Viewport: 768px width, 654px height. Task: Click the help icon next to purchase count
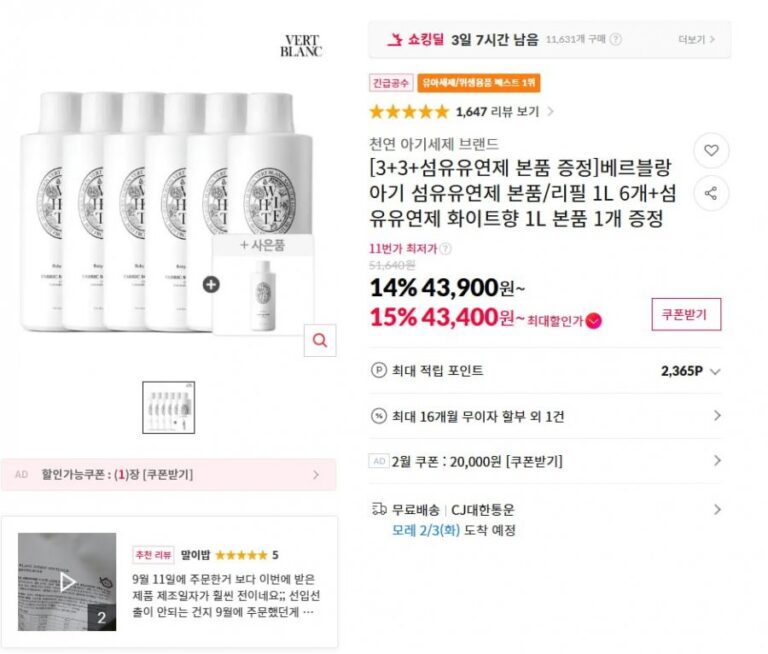[616, 40]
